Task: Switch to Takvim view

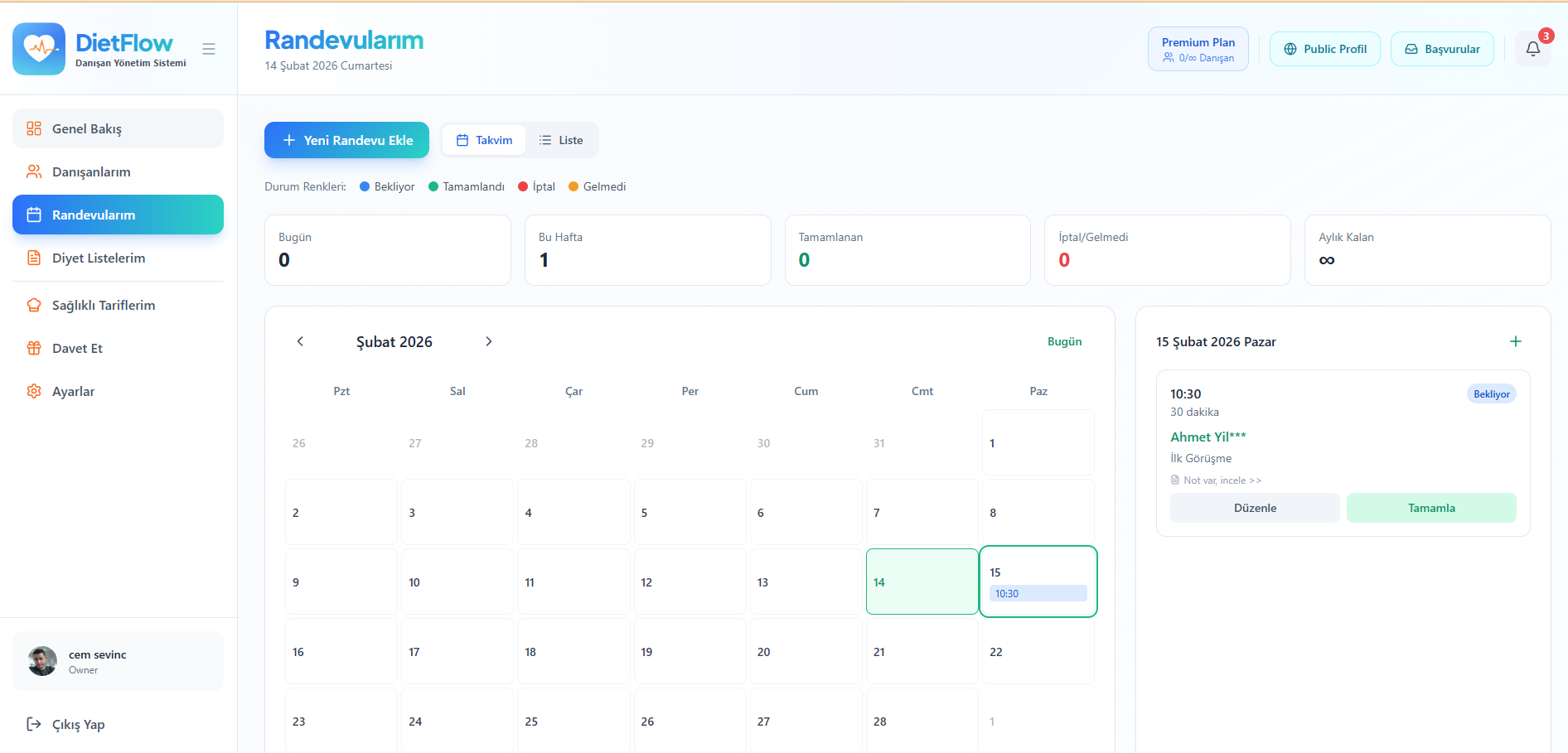Action: tap(484, 140)
